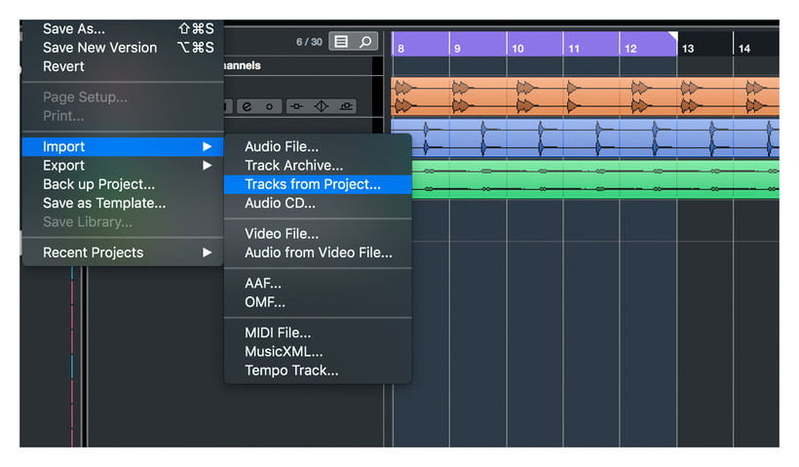The image size is (799, 467).
Task: Click the diamond-shaped EQ bypass icon
Action: [321, 106]
